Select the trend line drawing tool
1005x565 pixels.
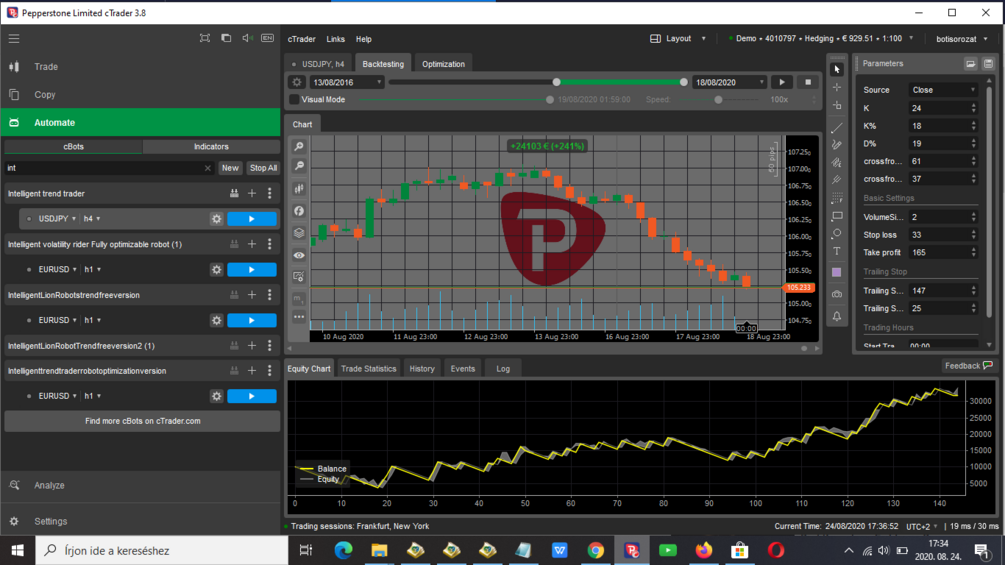click(837, 127)
